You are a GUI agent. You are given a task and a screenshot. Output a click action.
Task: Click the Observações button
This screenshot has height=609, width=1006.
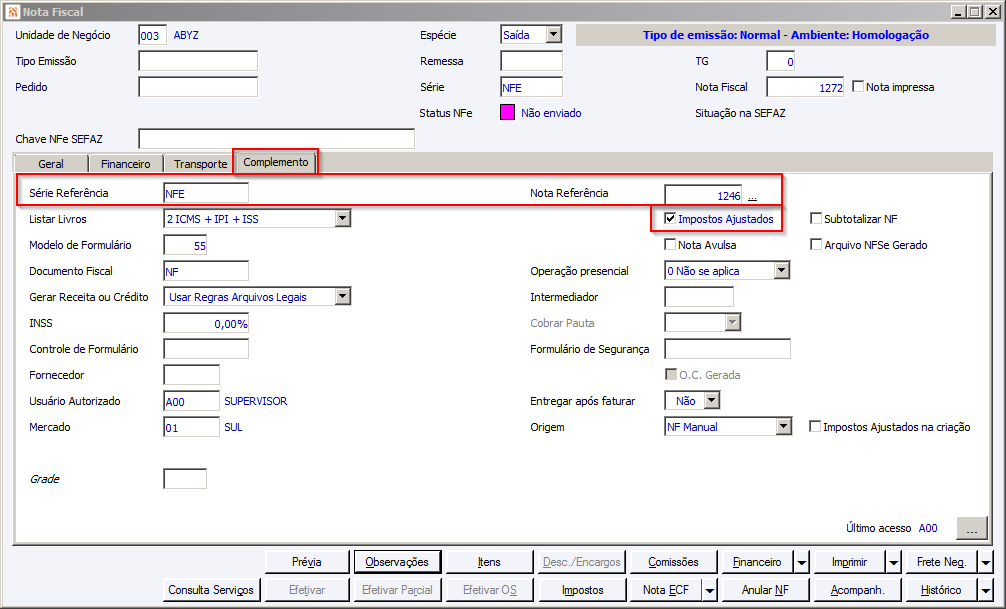397,562
